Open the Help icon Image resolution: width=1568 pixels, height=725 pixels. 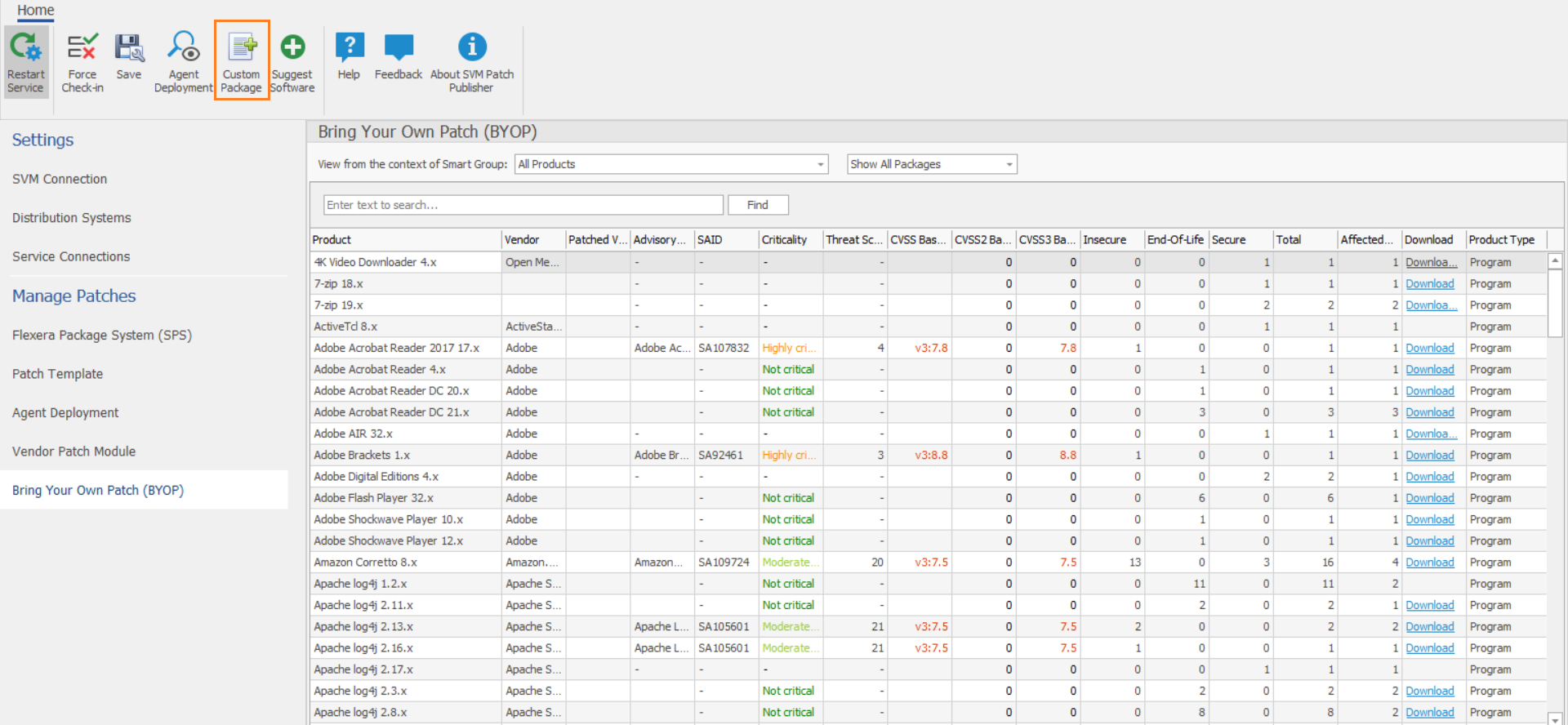pos(350,57)
